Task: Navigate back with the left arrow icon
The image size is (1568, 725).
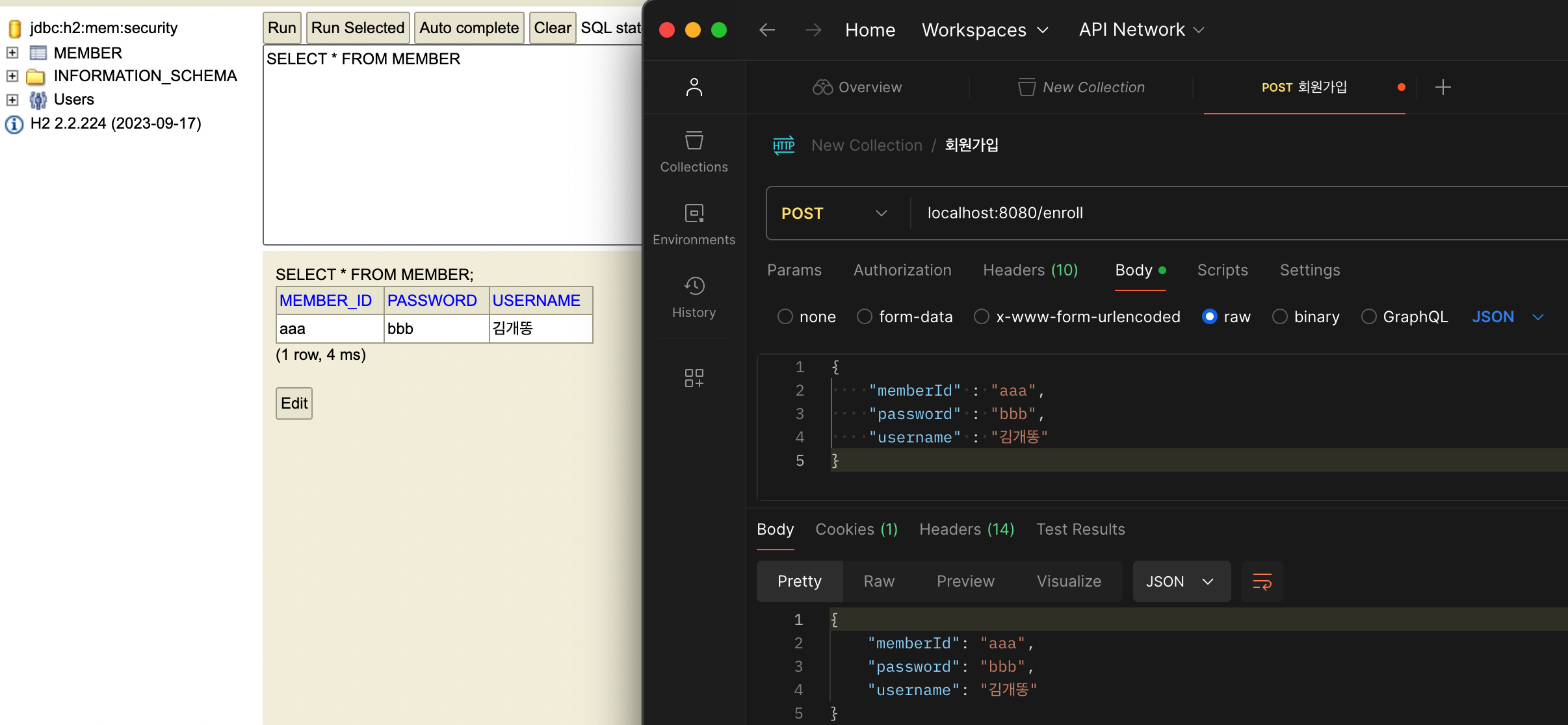Action: tap(767, 30)
